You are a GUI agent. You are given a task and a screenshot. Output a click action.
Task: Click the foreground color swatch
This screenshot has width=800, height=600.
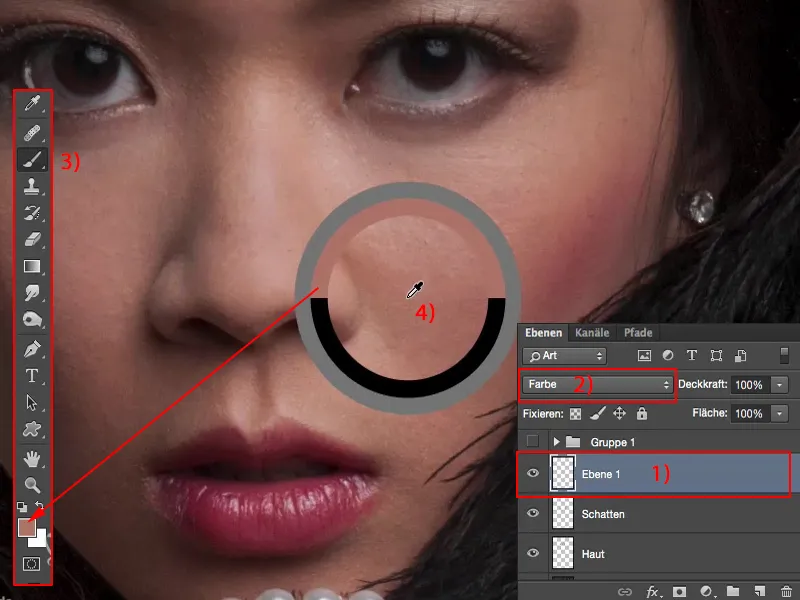point(27,528)
